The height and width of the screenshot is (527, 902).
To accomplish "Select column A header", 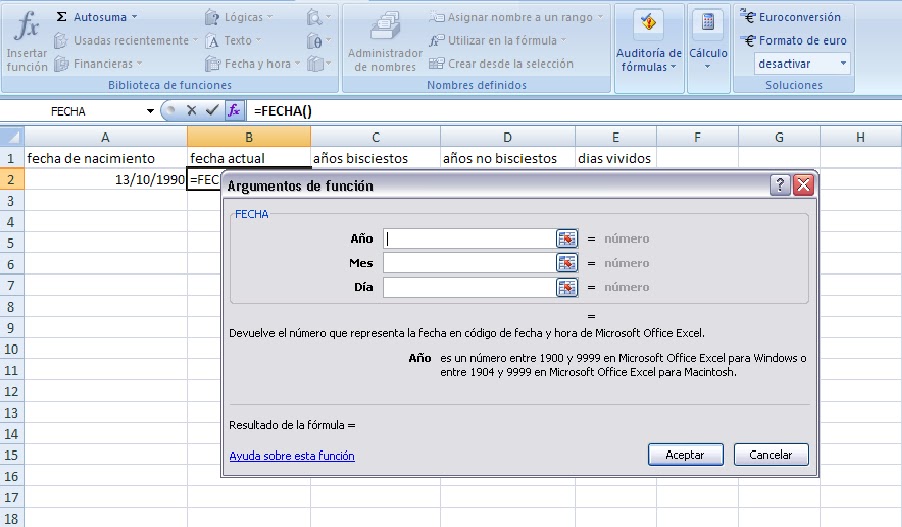I will click(x=105, y=137).
